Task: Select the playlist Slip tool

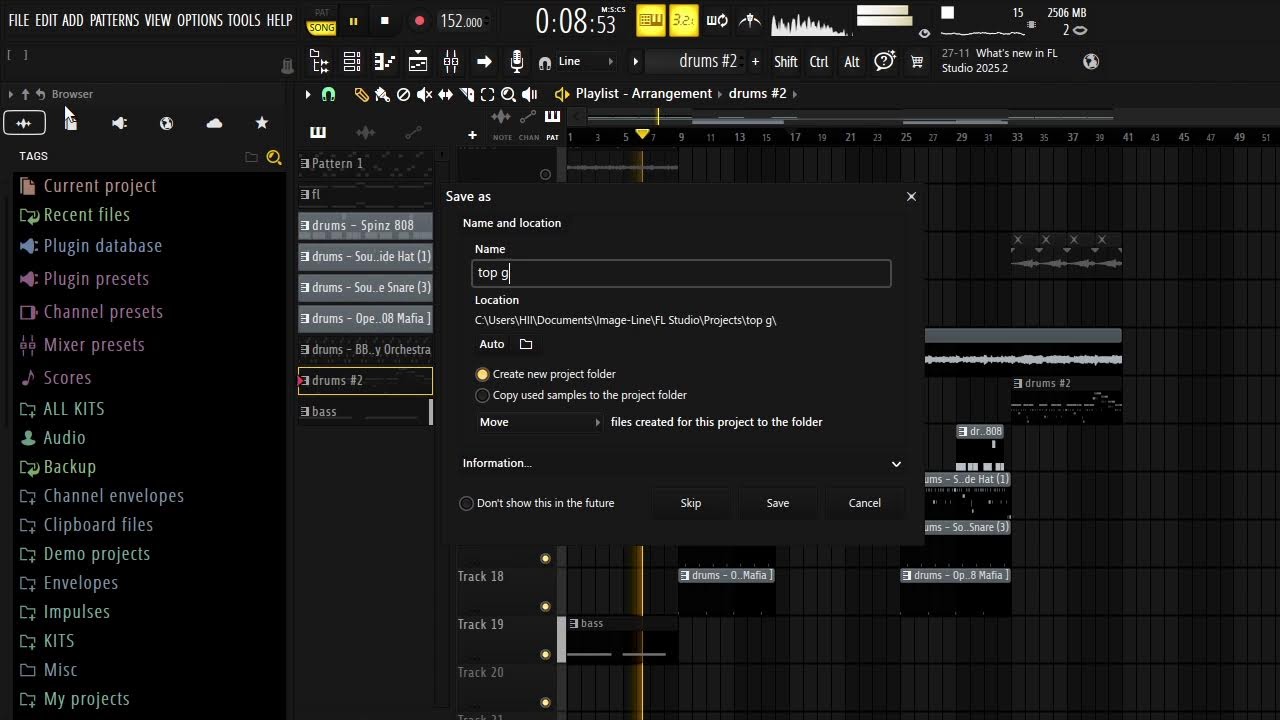Action: click(x=445, y=94)
